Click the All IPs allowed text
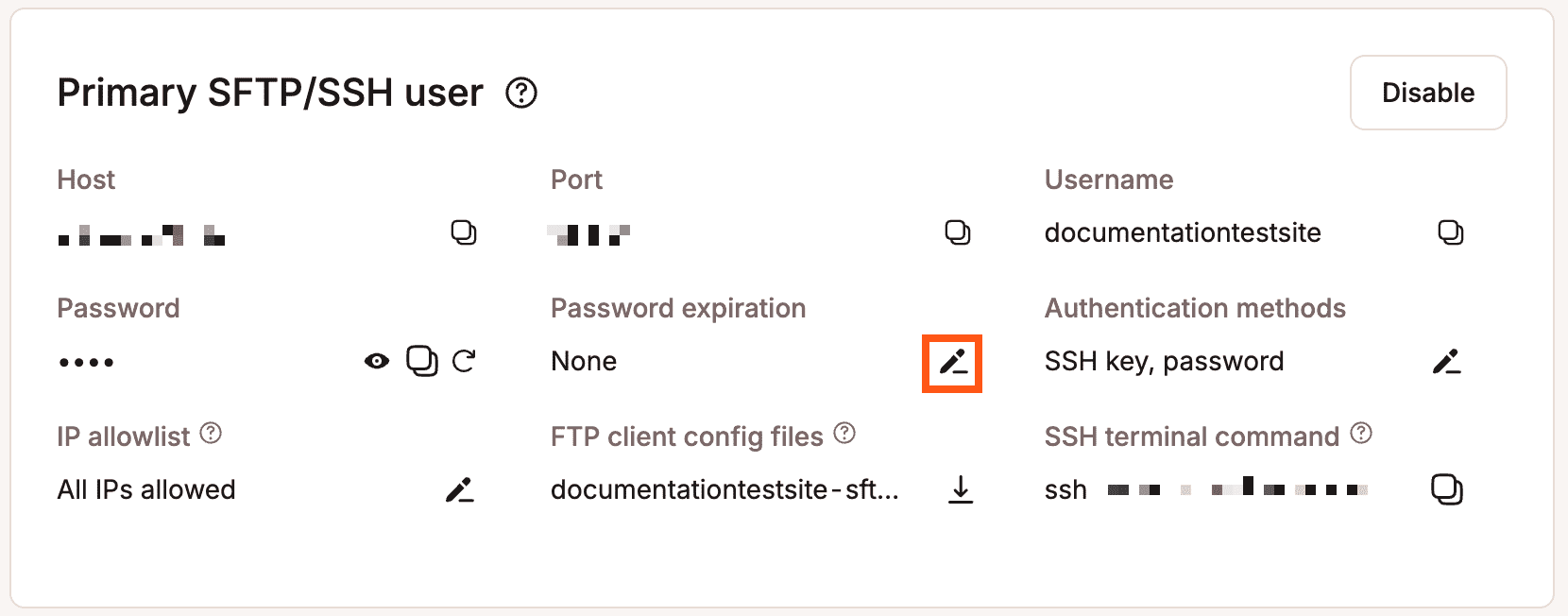Screen dimensions: 1568x616 coord(146,489)
